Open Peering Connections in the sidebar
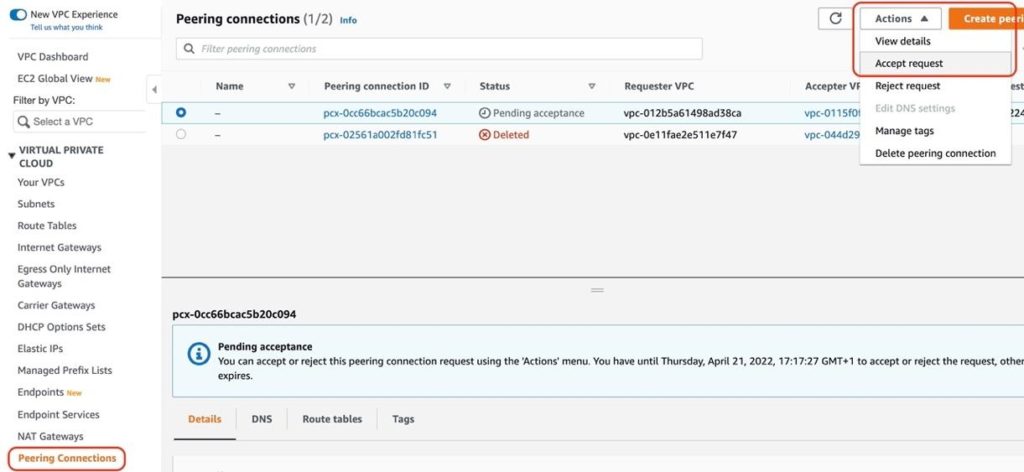The height and width of the screenshot is (472, 1024). point(67,458)
